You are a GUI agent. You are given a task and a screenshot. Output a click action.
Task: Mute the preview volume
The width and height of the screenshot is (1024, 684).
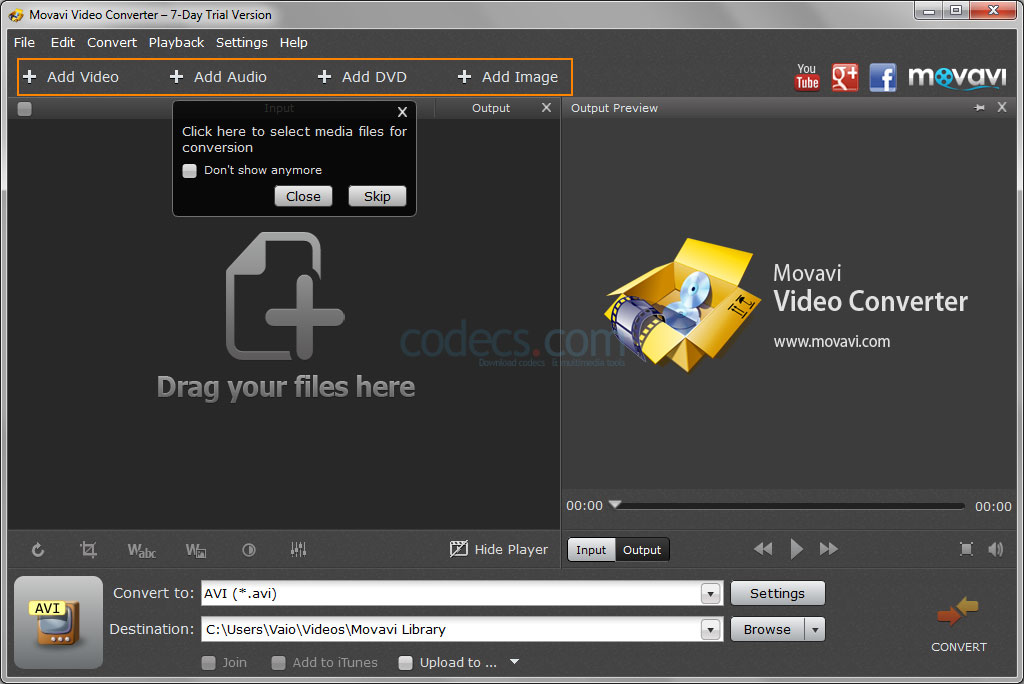pyautogui.click(x=995, y=549)
